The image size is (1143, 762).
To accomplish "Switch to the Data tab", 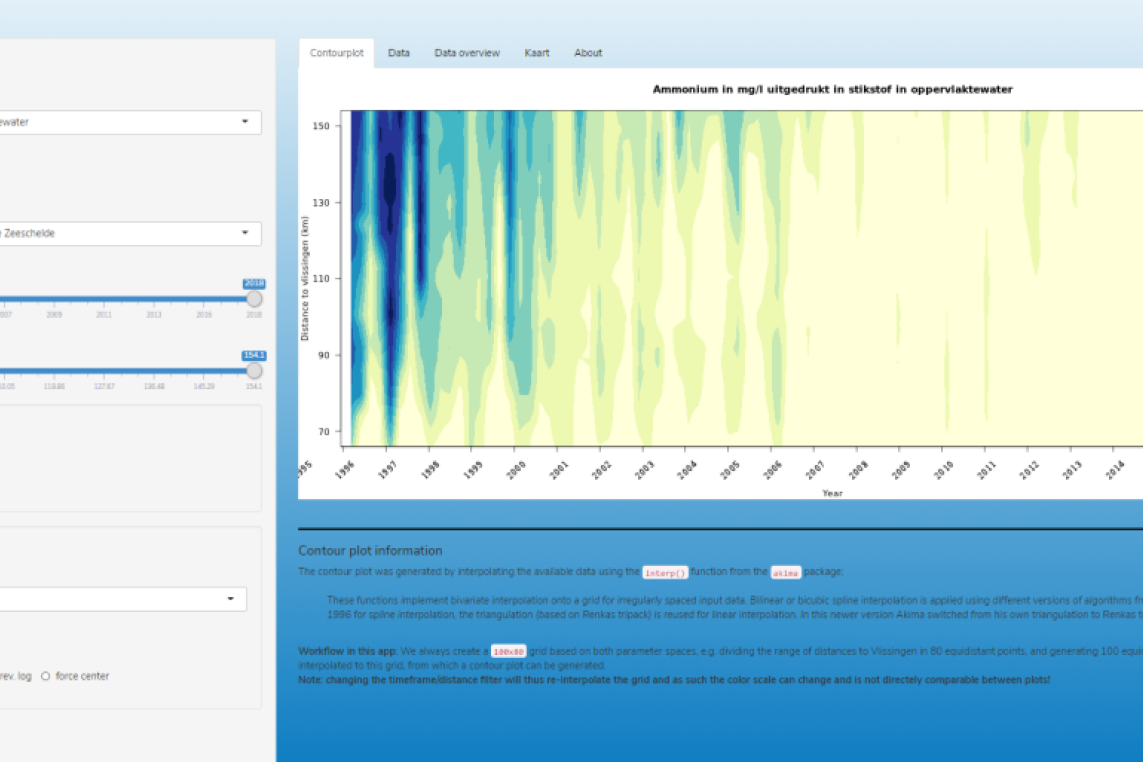I will coord(399,53).
